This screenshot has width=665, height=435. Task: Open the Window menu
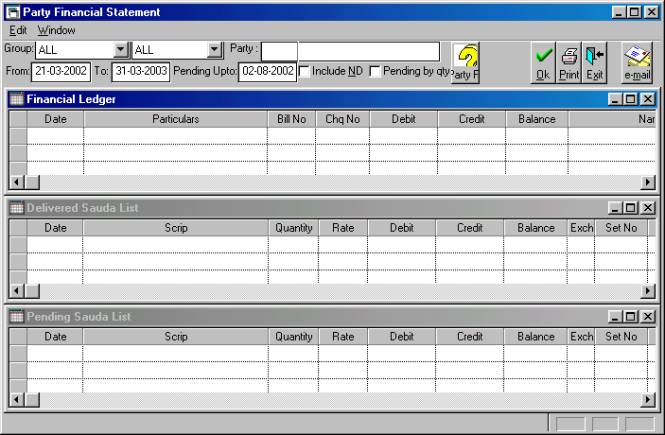tap(56, 31)
